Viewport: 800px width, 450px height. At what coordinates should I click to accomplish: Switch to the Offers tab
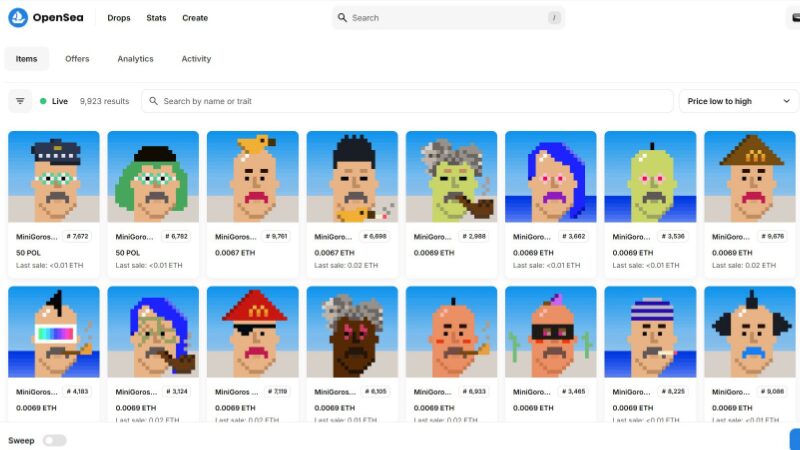tap(77, 59)
